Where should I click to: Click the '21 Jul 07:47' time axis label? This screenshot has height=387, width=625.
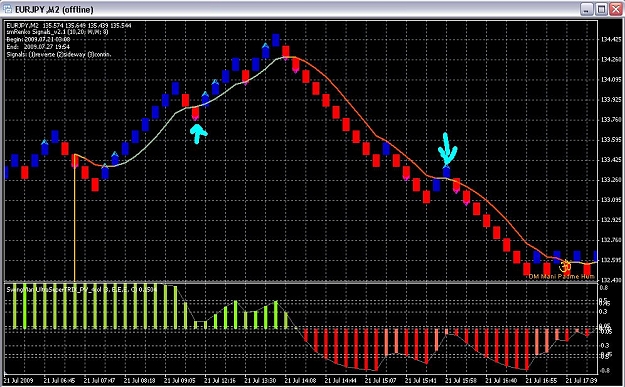pyautogui.click(x=99, y=380)
